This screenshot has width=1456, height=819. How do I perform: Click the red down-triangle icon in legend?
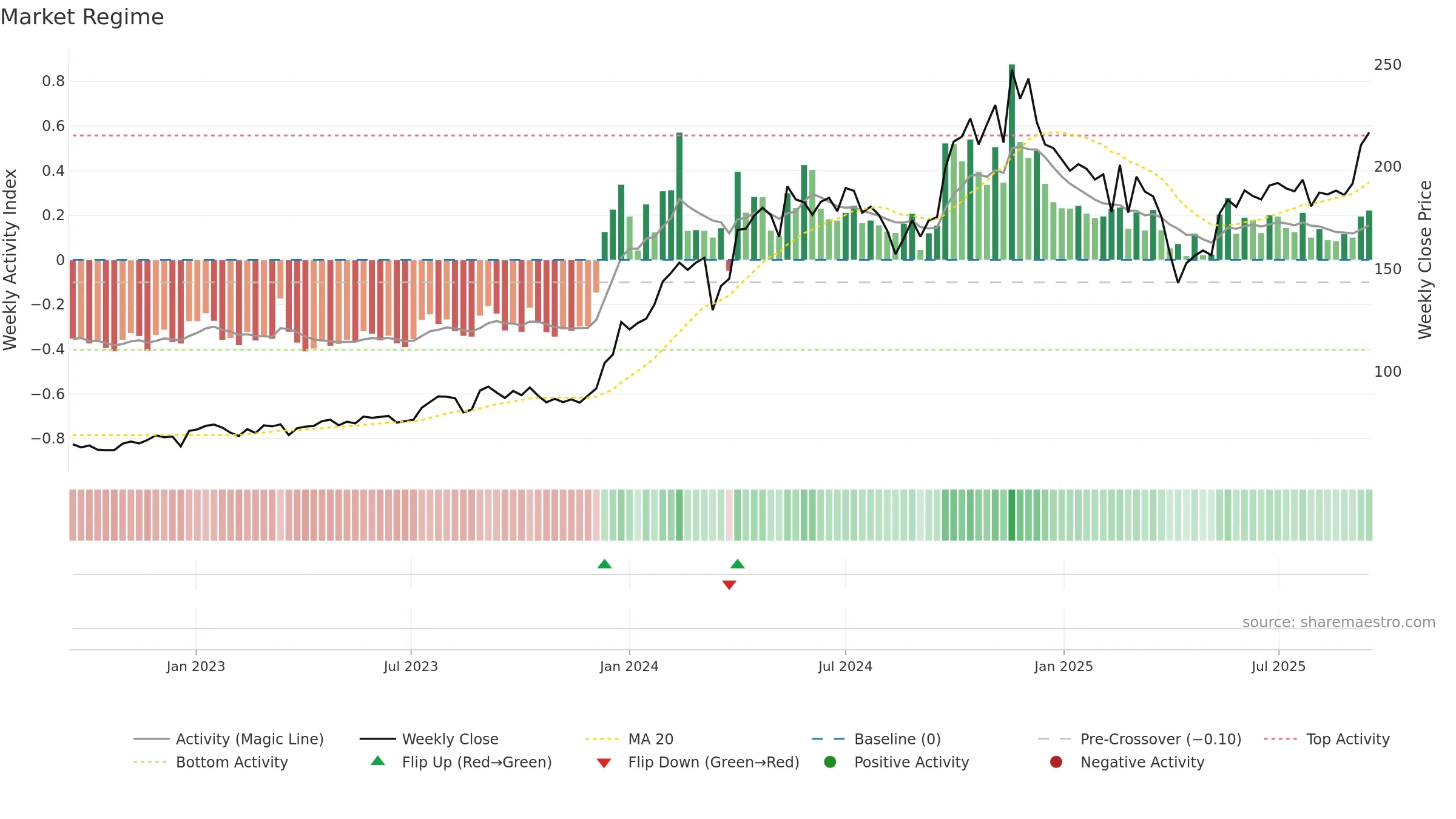pos(604,763)
